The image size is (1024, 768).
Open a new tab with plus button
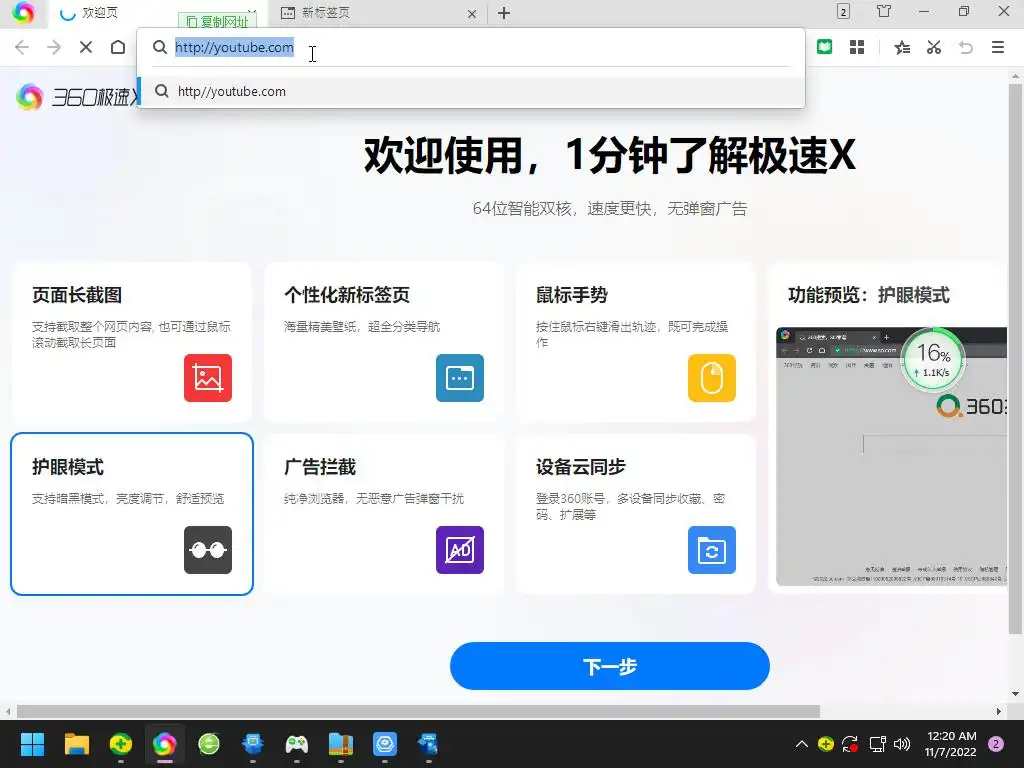point(504,13)
